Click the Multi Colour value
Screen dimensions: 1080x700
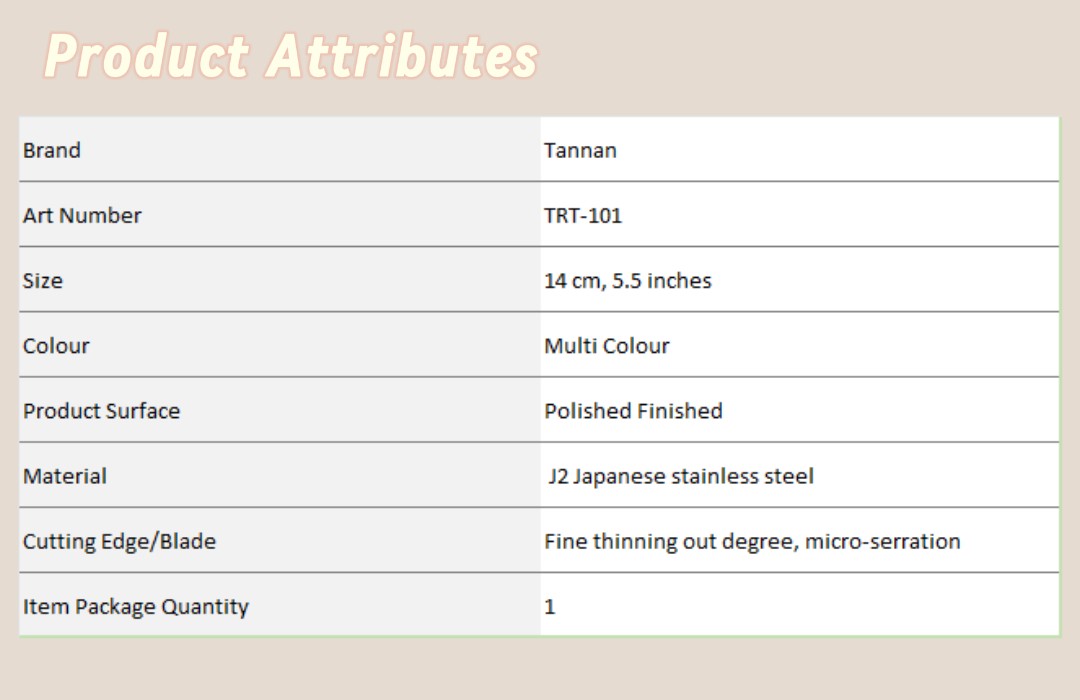[x=607, y=346]
